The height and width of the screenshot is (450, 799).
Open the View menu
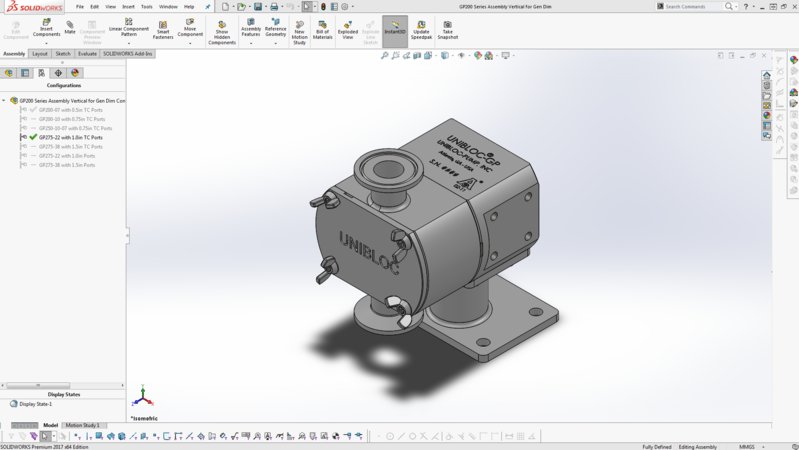click(111, 7)
